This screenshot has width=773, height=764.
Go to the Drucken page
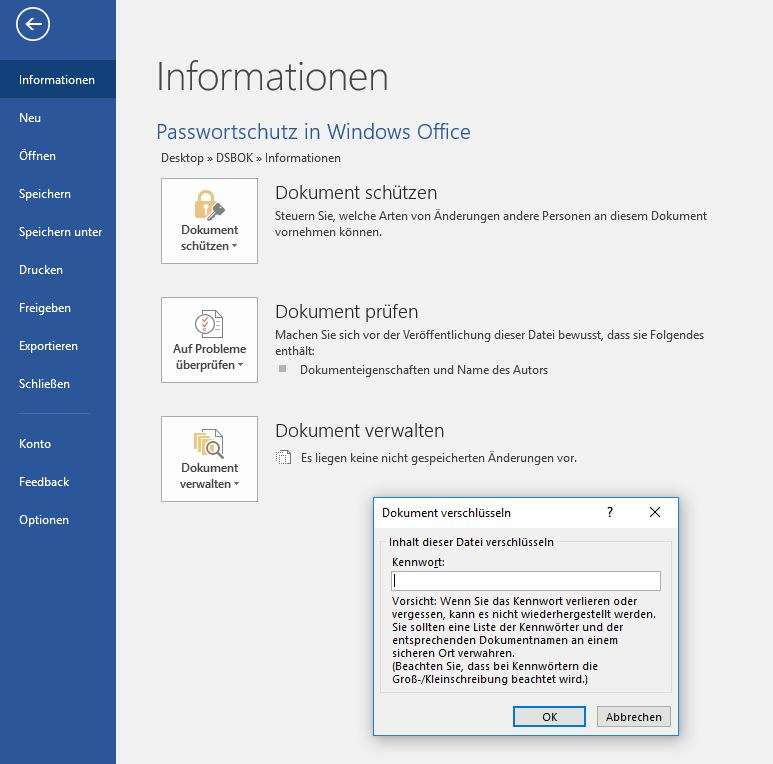(x=58, y=270)
